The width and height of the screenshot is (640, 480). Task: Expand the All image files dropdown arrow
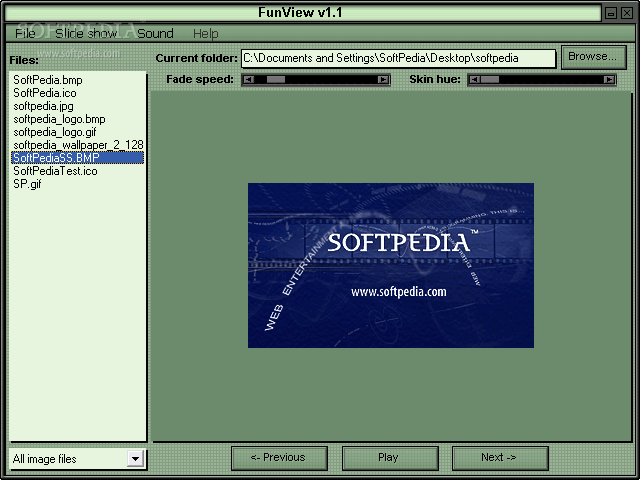click(135, 459)
